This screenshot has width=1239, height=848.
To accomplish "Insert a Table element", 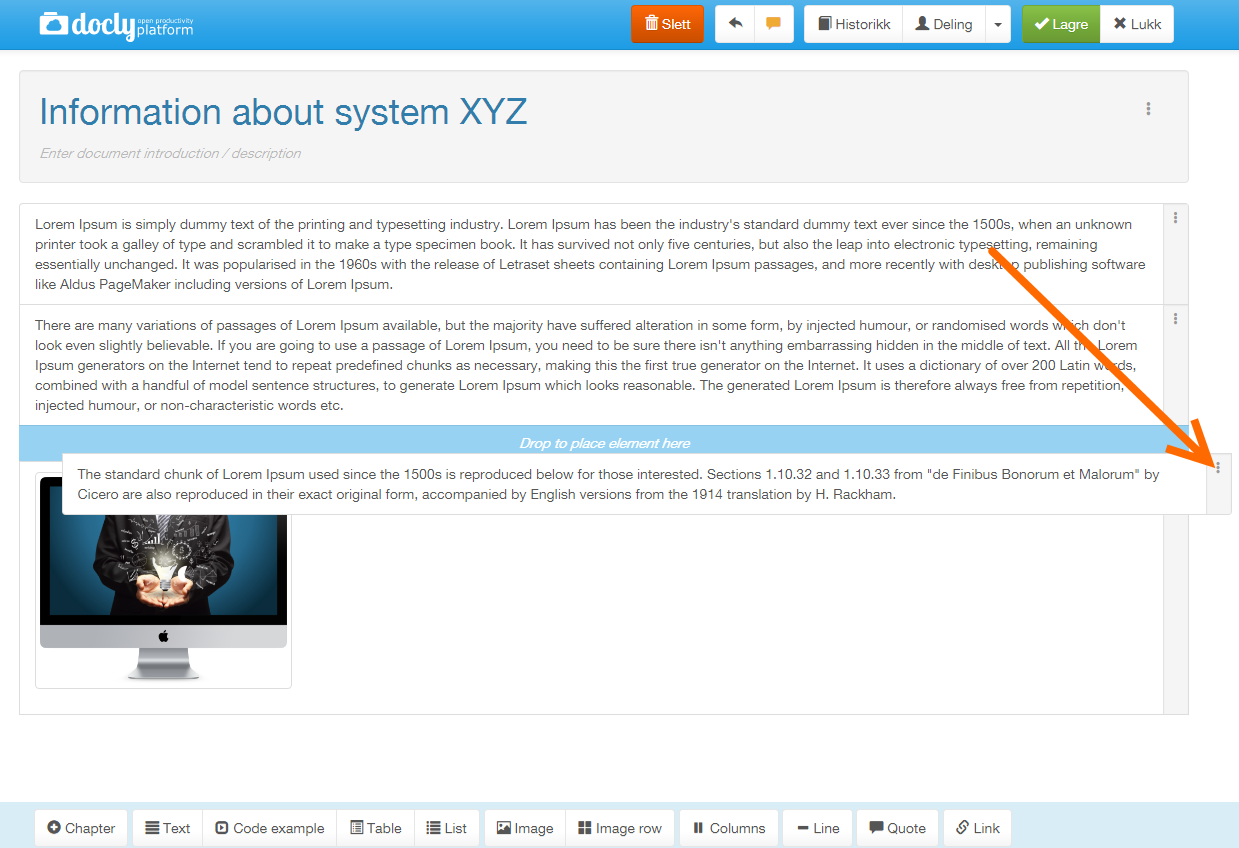I will click(x=376, y=828).
